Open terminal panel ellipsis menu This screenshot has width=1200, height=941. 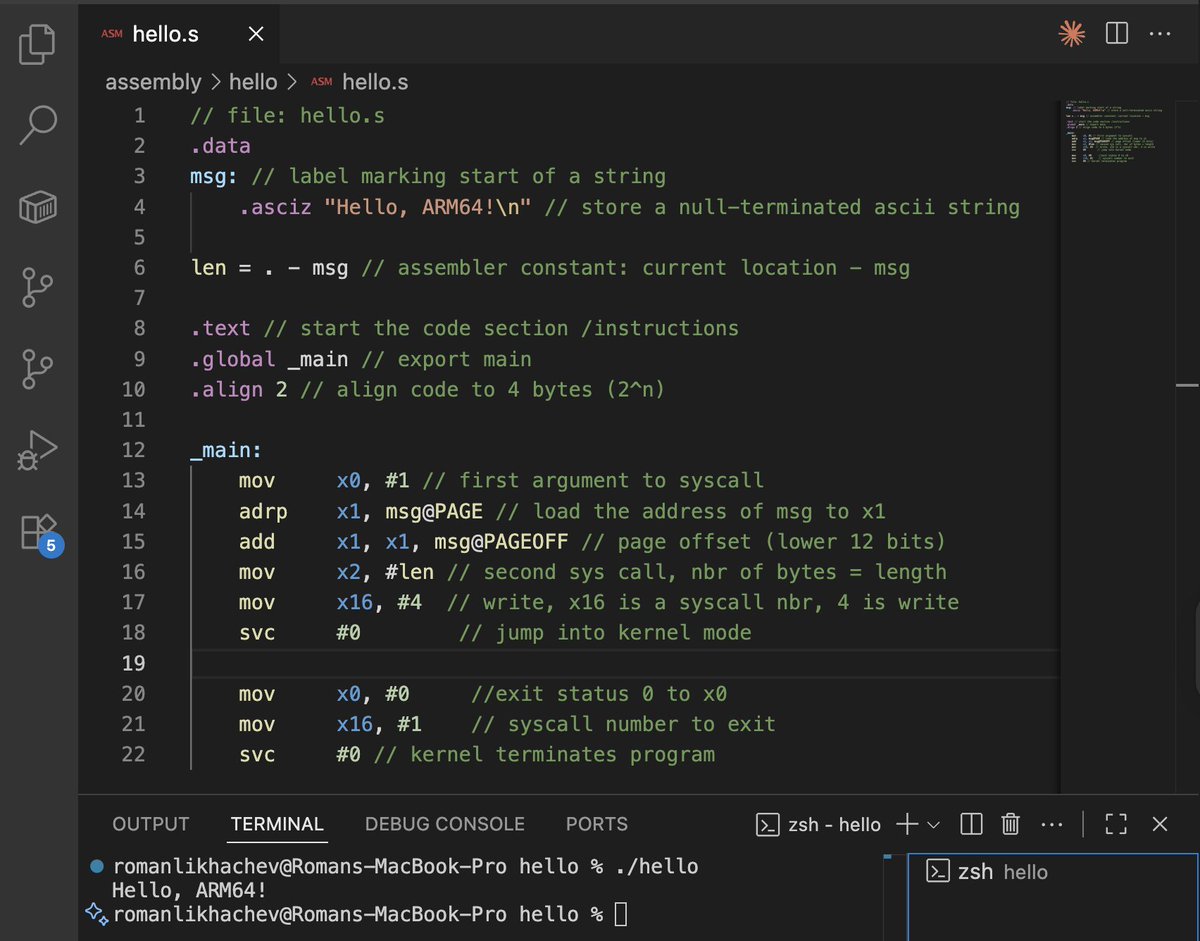tap(1052, 825)
